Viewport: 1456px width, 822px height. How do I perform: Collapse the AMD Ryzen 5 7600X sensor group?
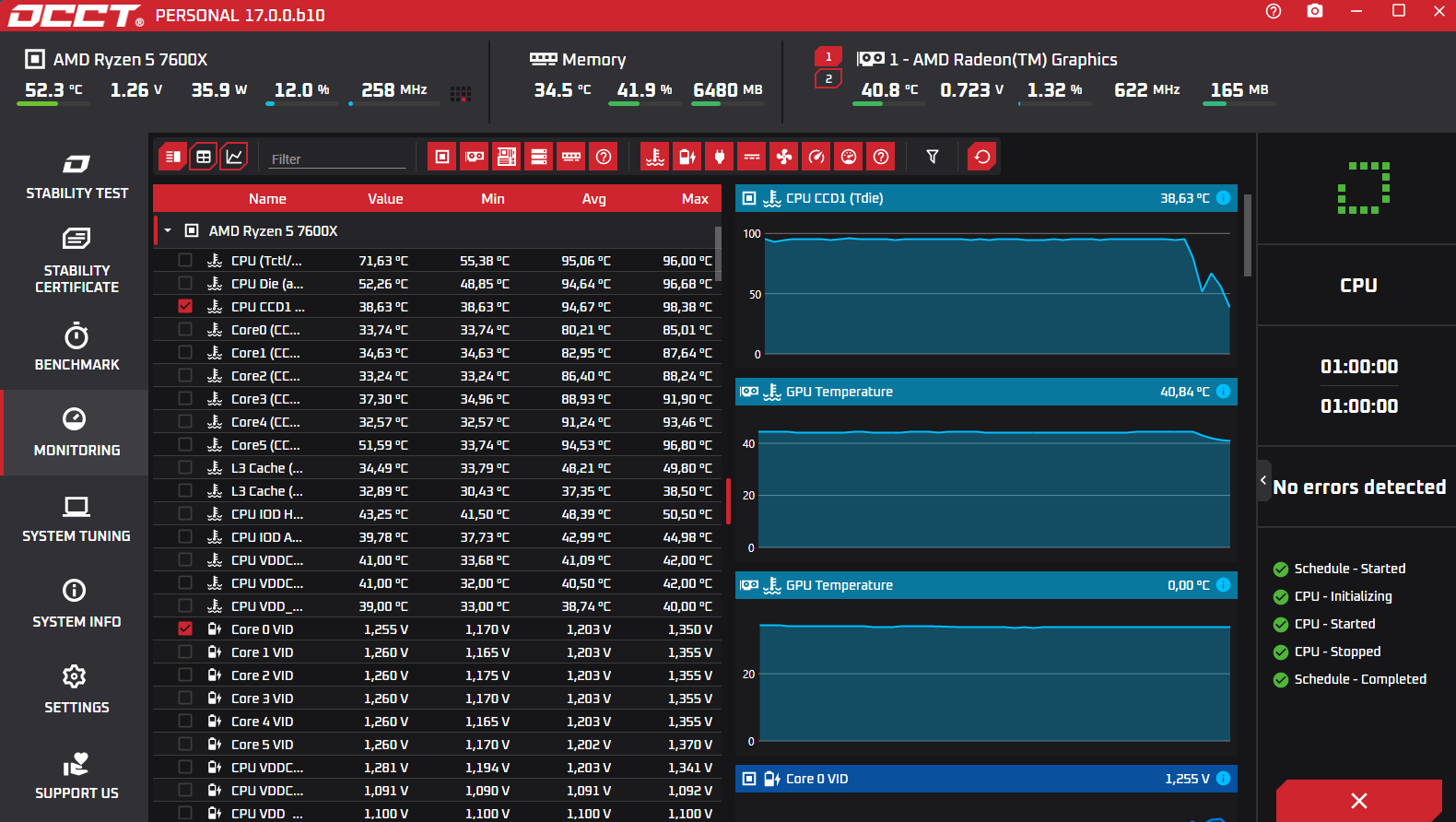point(168,231)
